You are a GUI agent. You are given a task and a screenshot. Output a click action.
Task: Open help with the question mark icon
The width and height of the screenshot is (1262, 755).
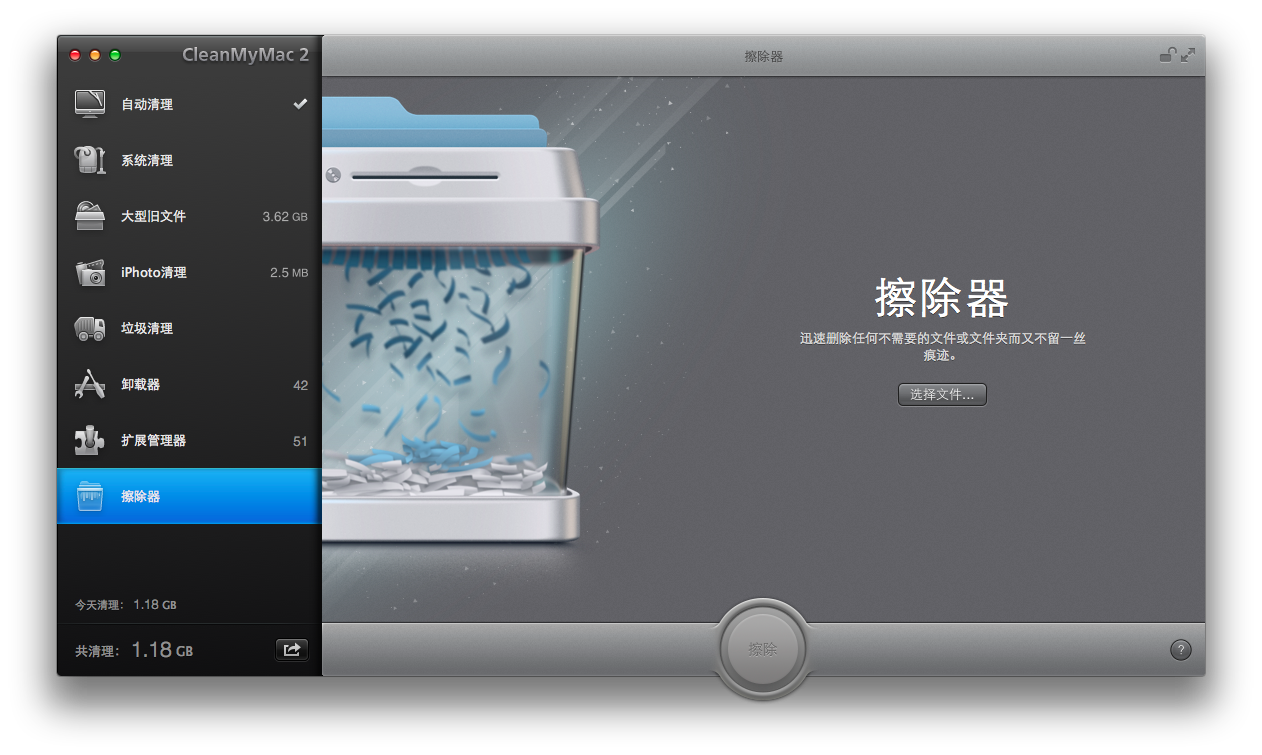point(1181,650)
